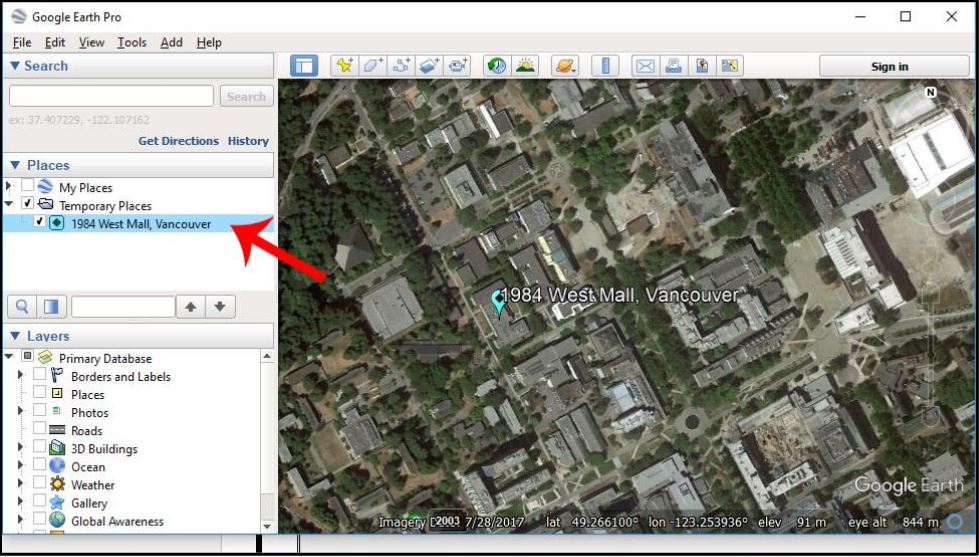Click the 1984 West Mall pushpin on the map
Viewport: 979px width, 557px height.
coord(498,301)
